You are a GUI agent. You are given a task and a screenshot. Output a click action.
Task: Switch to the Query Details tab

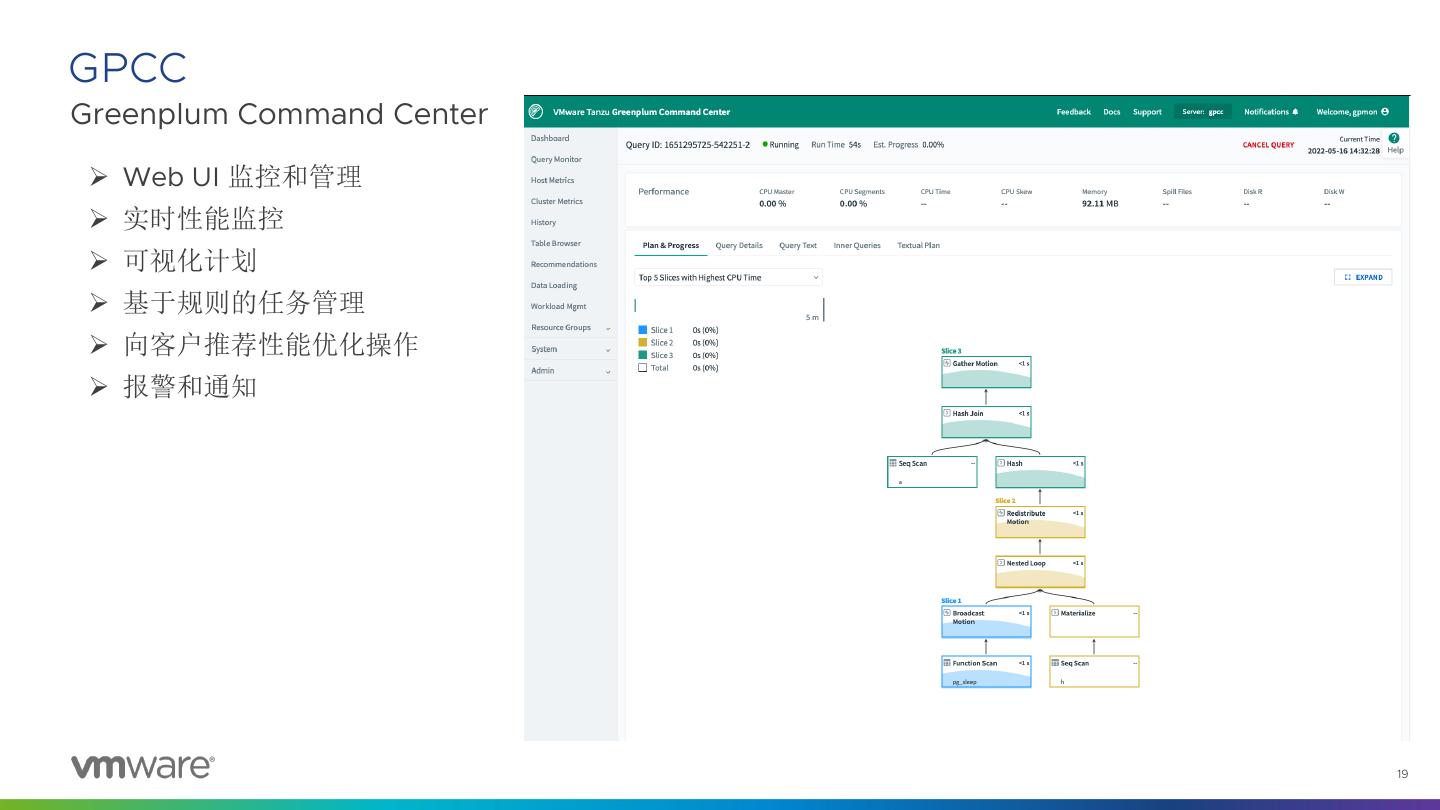tap(739, 245)
